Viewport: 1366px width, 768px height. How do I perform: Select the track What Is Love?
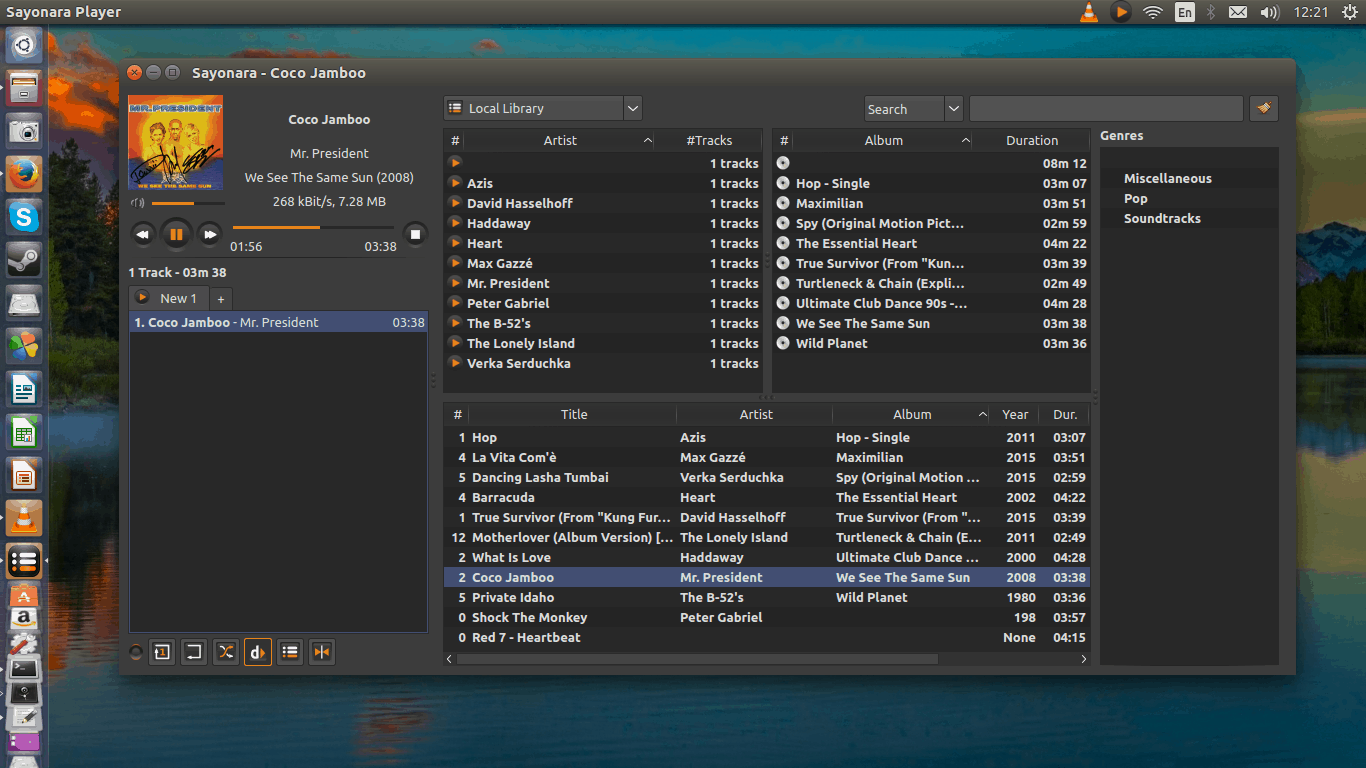click(x=767, y=557)
